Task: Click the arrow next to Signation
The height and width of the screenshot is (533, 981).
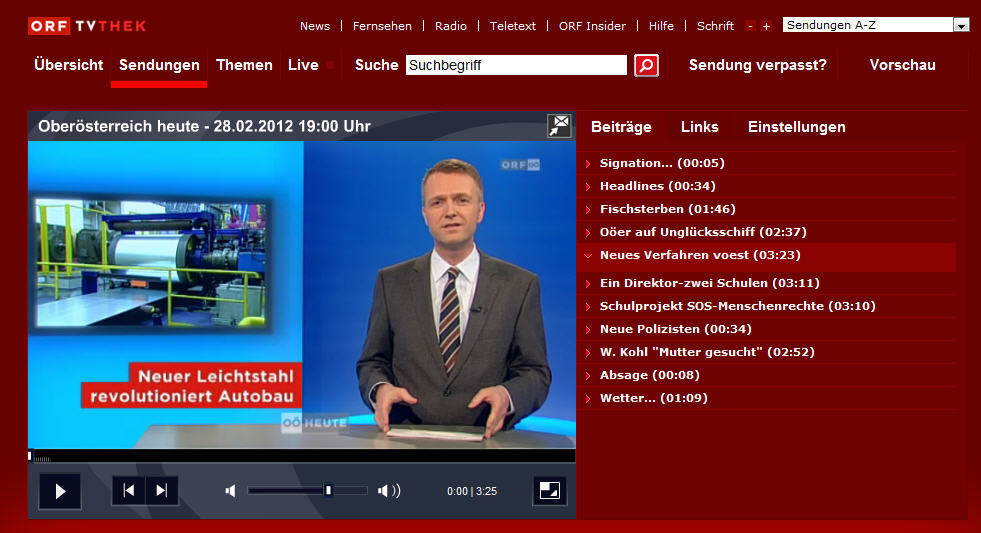Action: point(588,164)
